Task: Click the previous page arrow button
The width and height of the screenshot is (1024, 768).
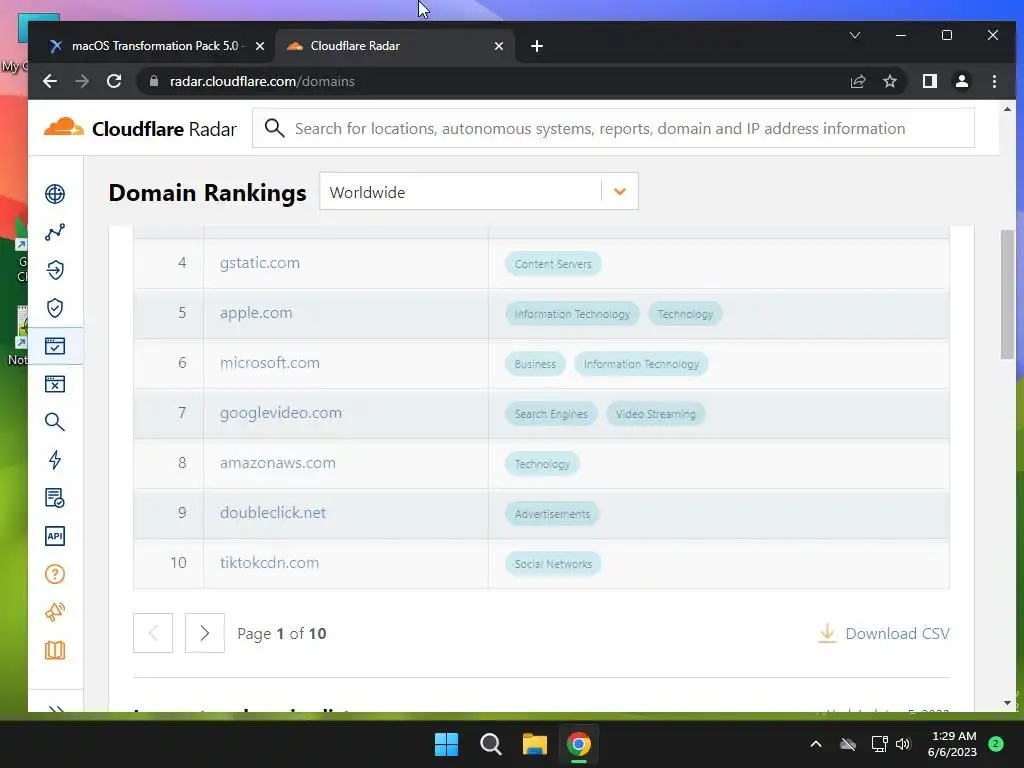Action: 153,633
